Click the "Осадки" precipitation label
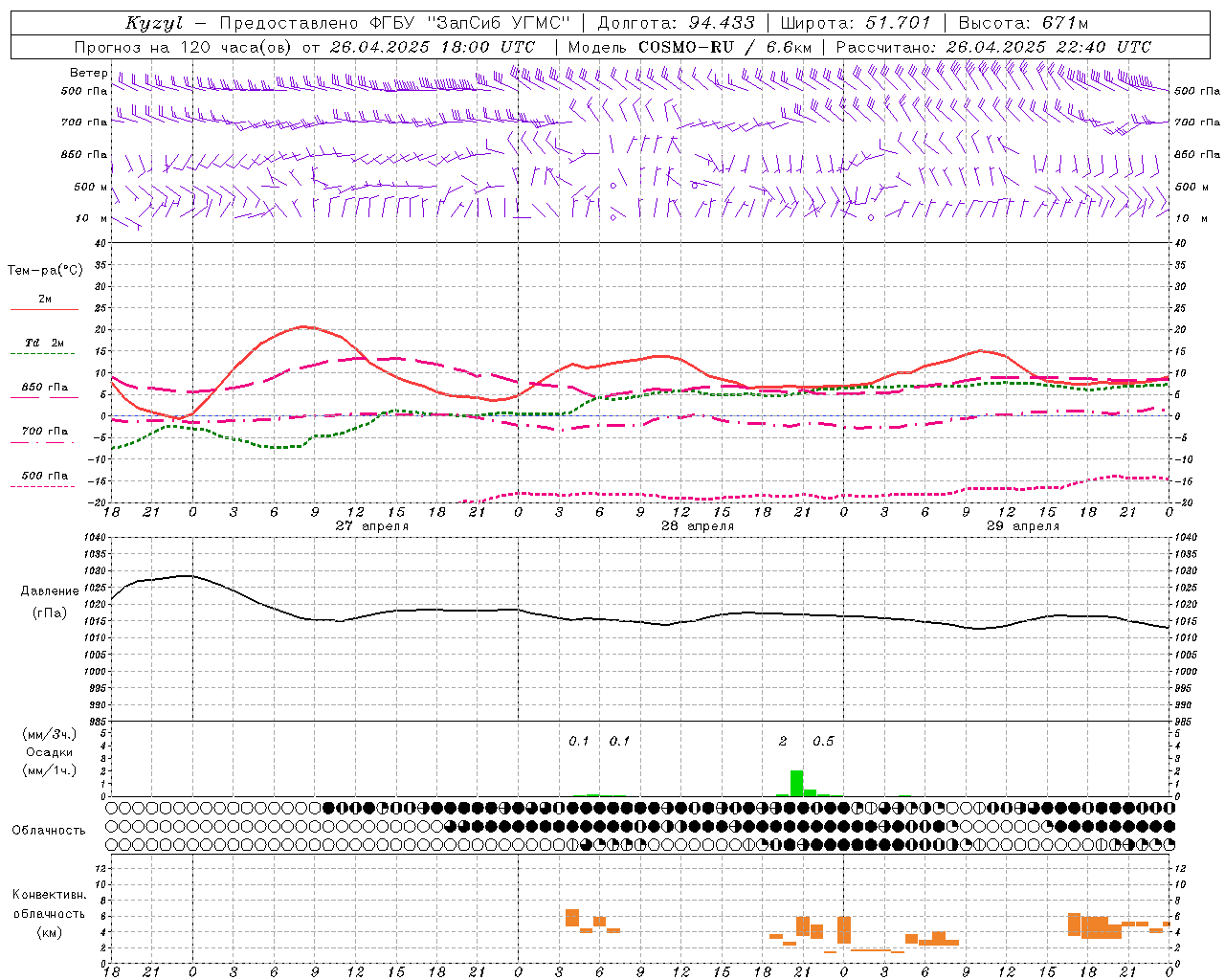Screen dimensions: 1225x980 point(50,752)
